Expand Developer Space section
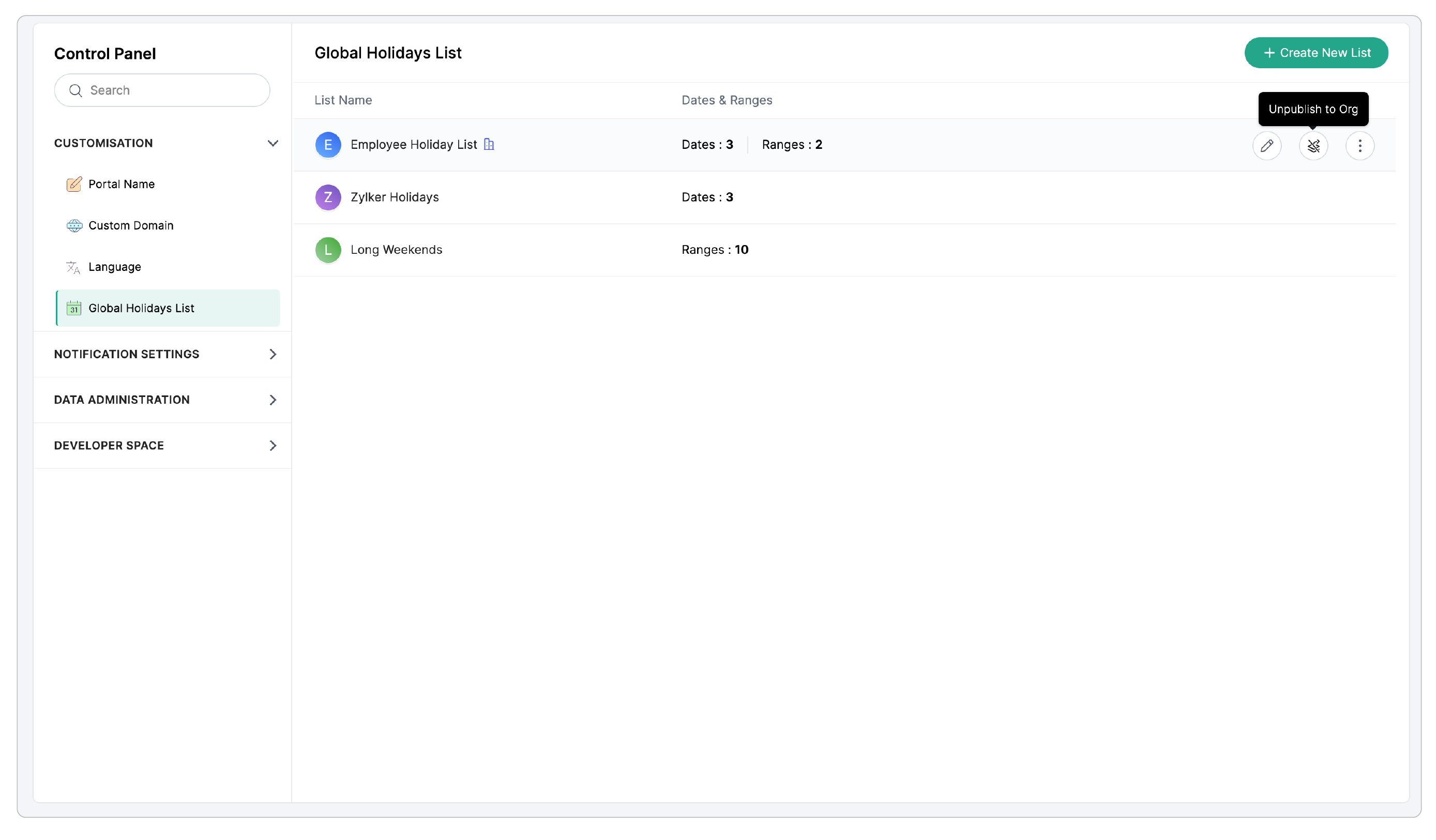 [x=273, y=446]
